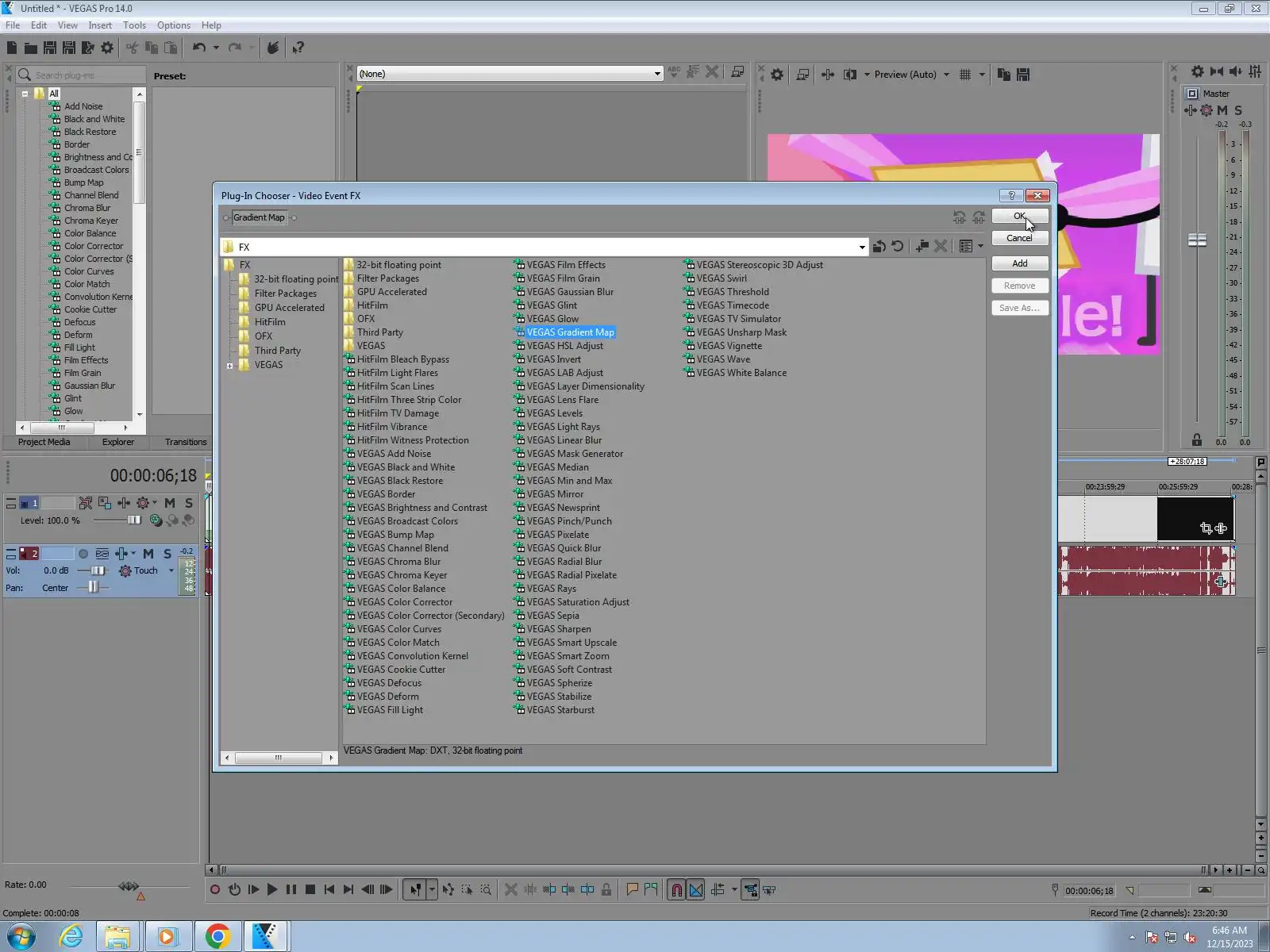Screen dimensions: 1270x952
Task: Insert a marker from transport toolbar
Action: tap(632, 890)
